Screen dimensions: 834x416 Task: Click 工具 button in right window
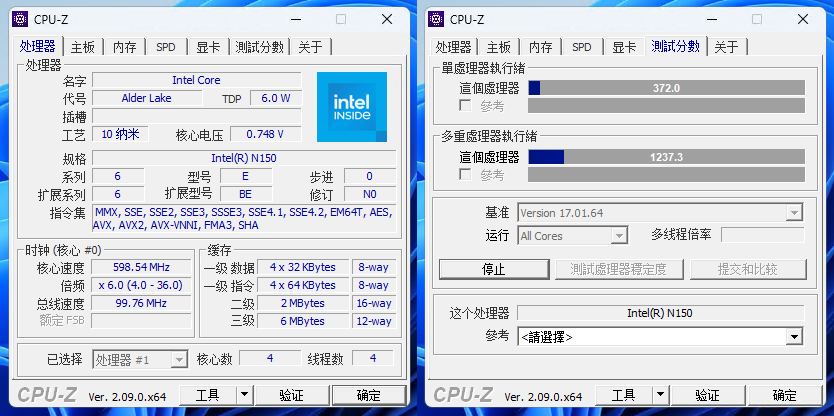point(624,395)
